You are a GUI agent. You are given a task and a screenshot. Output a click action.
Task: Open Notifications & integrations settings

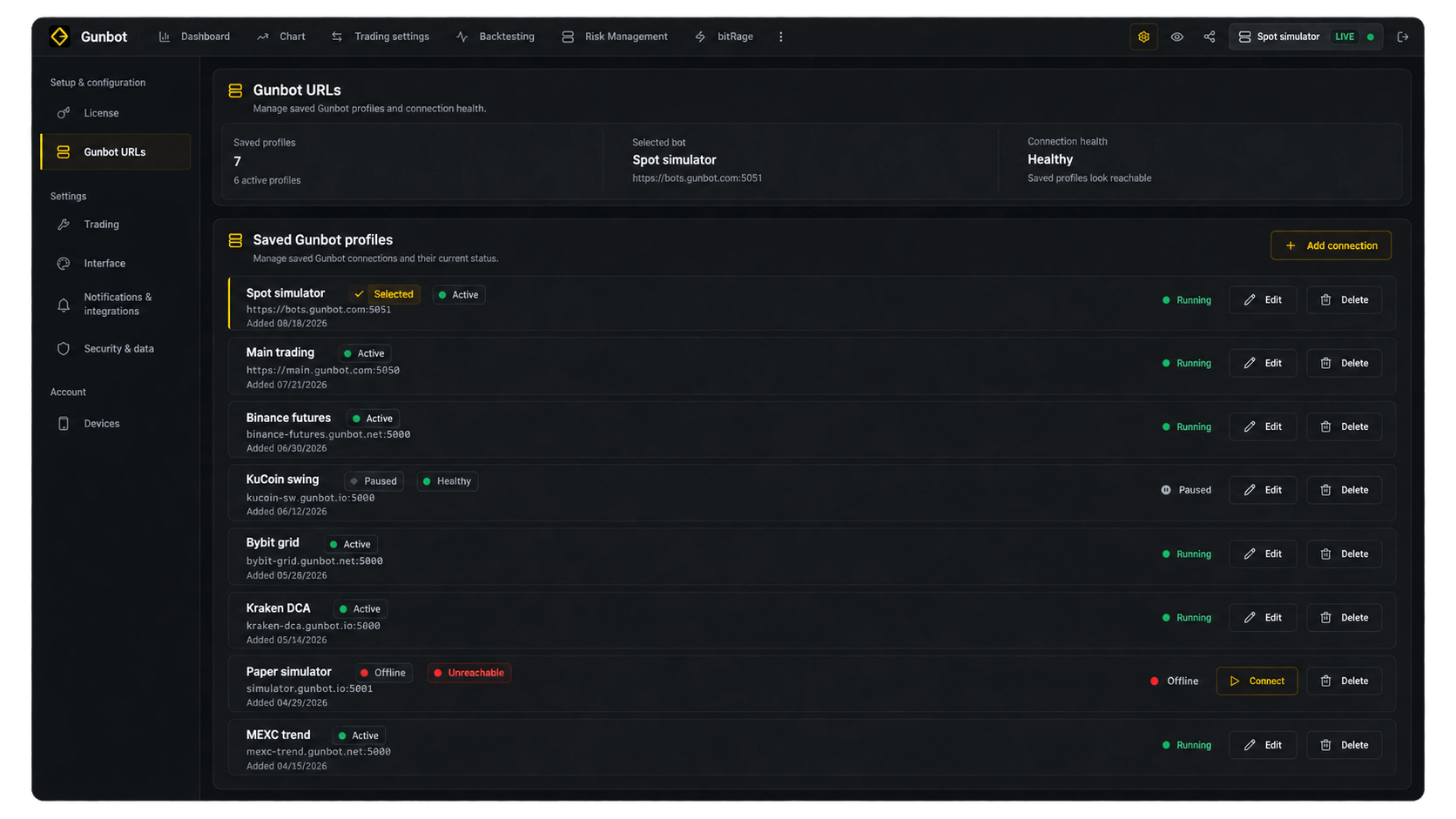(x=116, y=305)
